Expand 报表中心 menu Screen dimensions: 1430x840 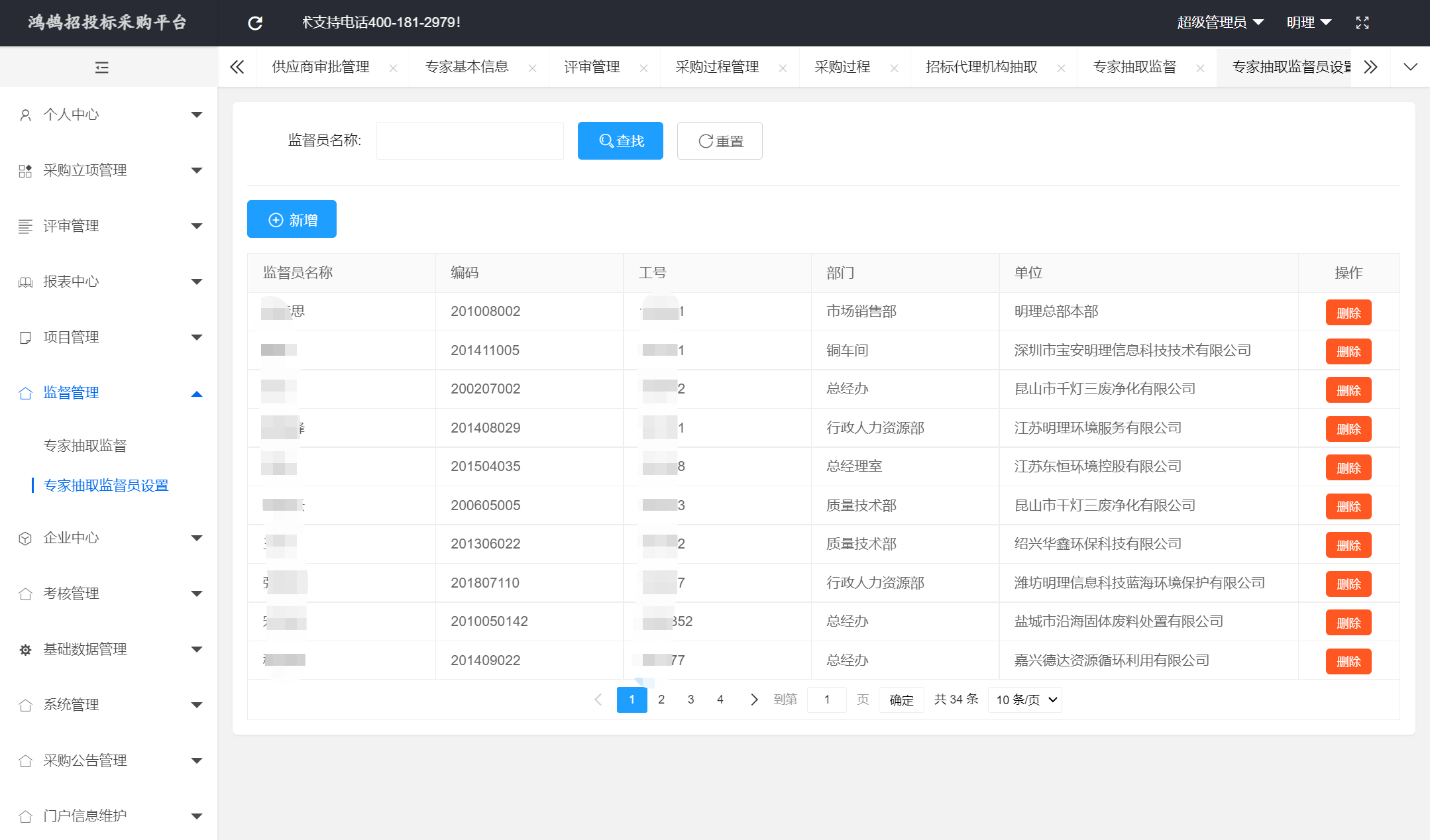(109, 282)
